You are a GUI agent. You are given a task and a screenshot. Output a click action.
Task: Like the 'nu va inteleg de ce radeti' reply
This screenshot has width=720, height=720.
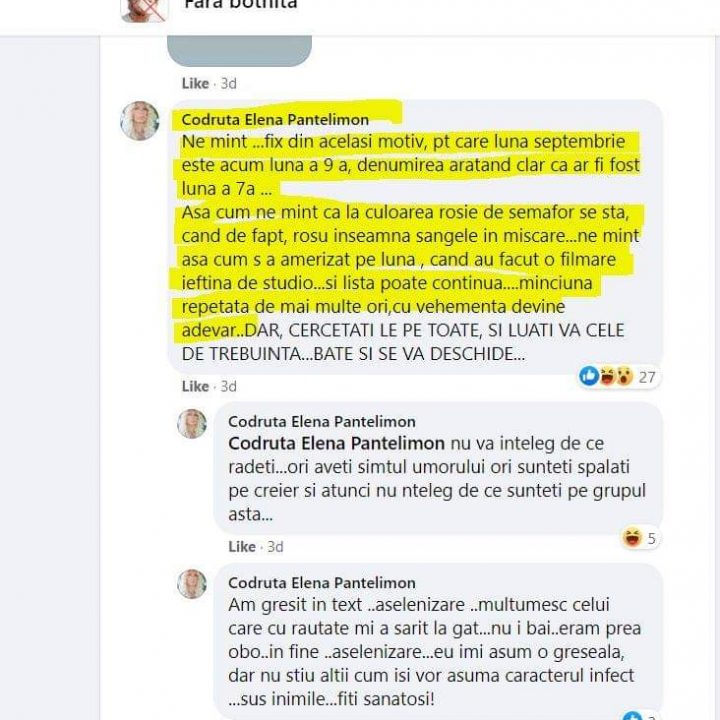(242, 546)
